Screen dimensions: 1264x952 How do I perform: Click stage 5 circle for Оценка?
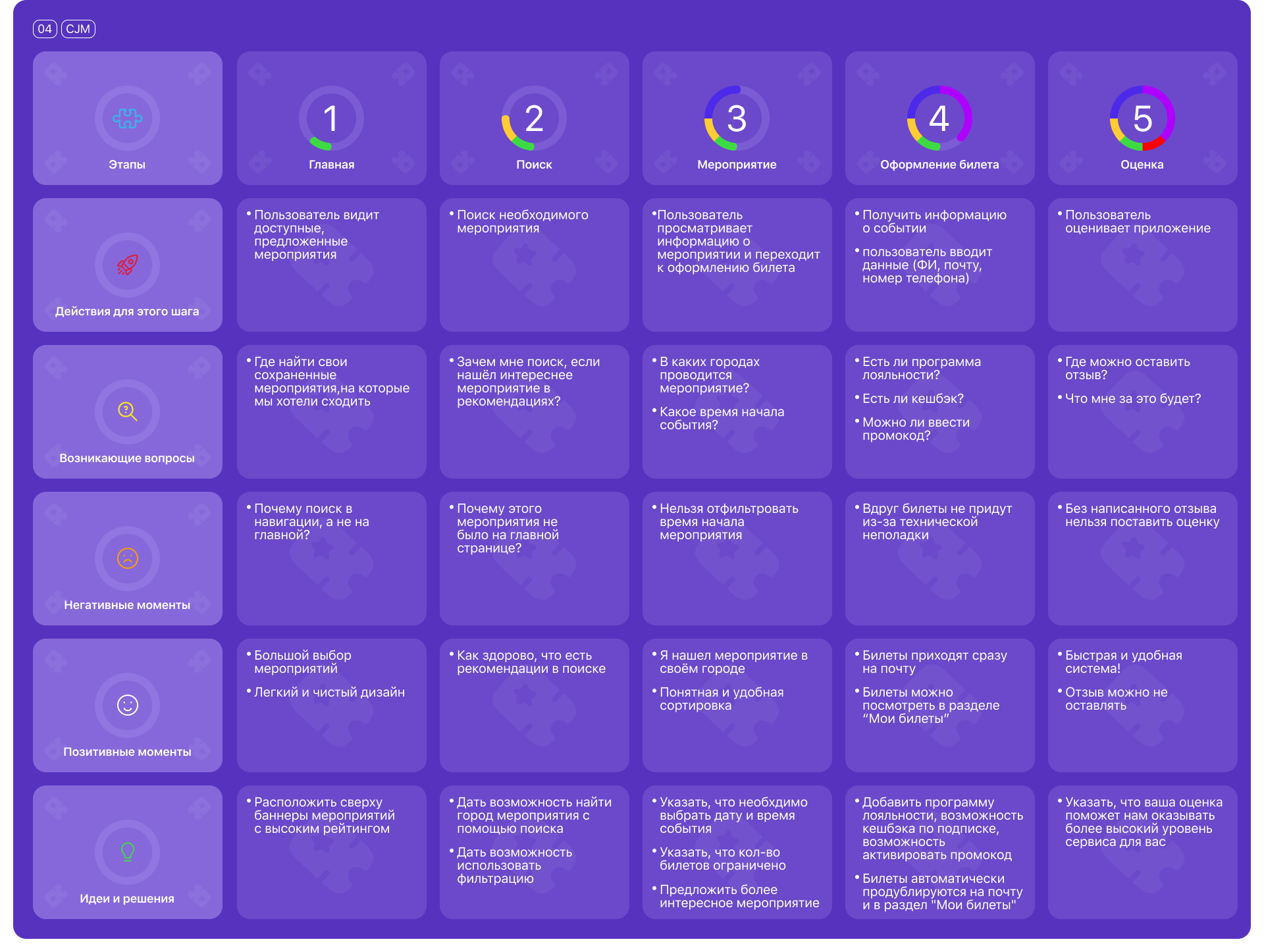[x=1142, y=119]
